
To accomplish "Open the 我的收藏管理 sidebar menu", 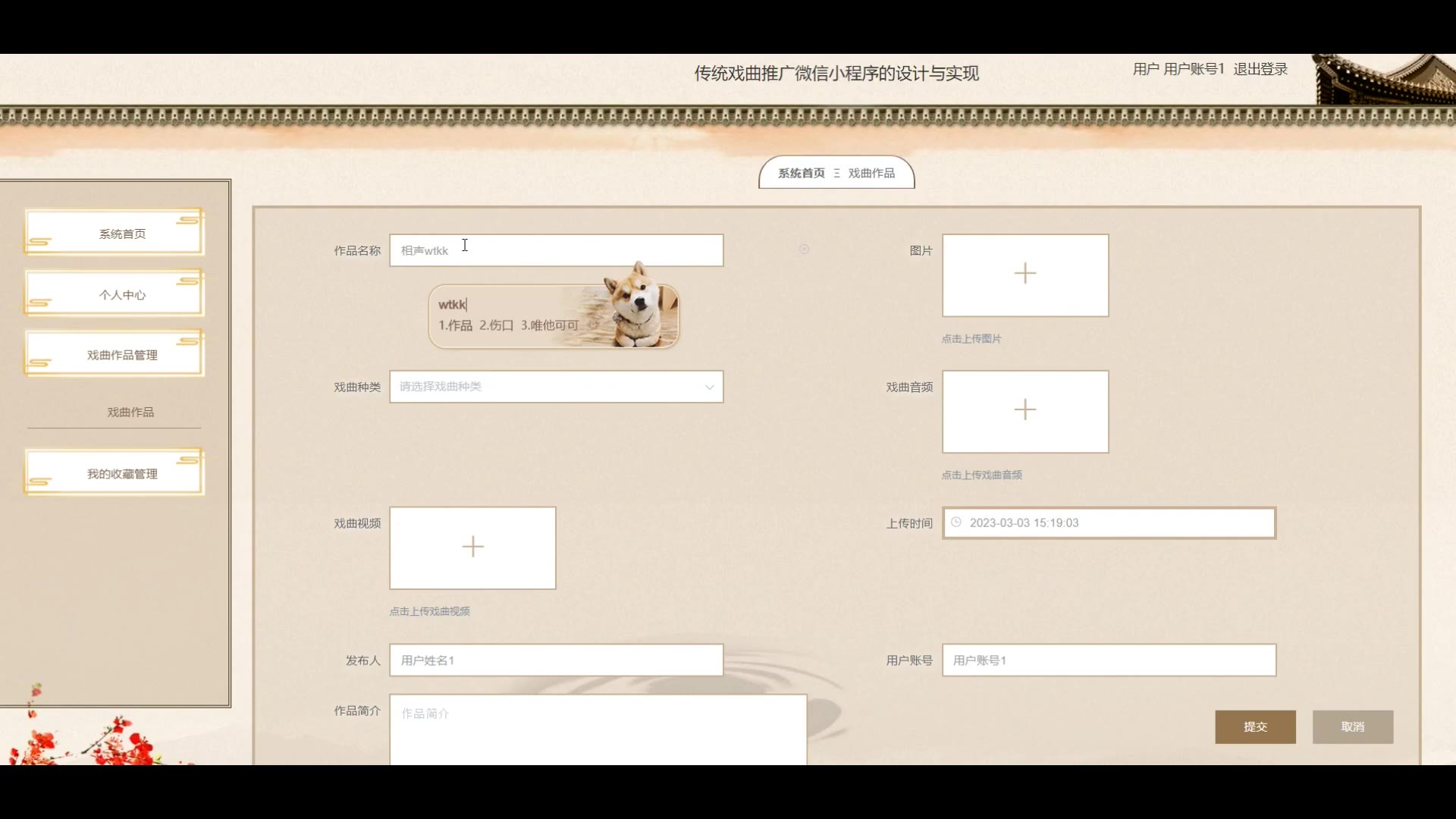I will (x=115, y=473).
